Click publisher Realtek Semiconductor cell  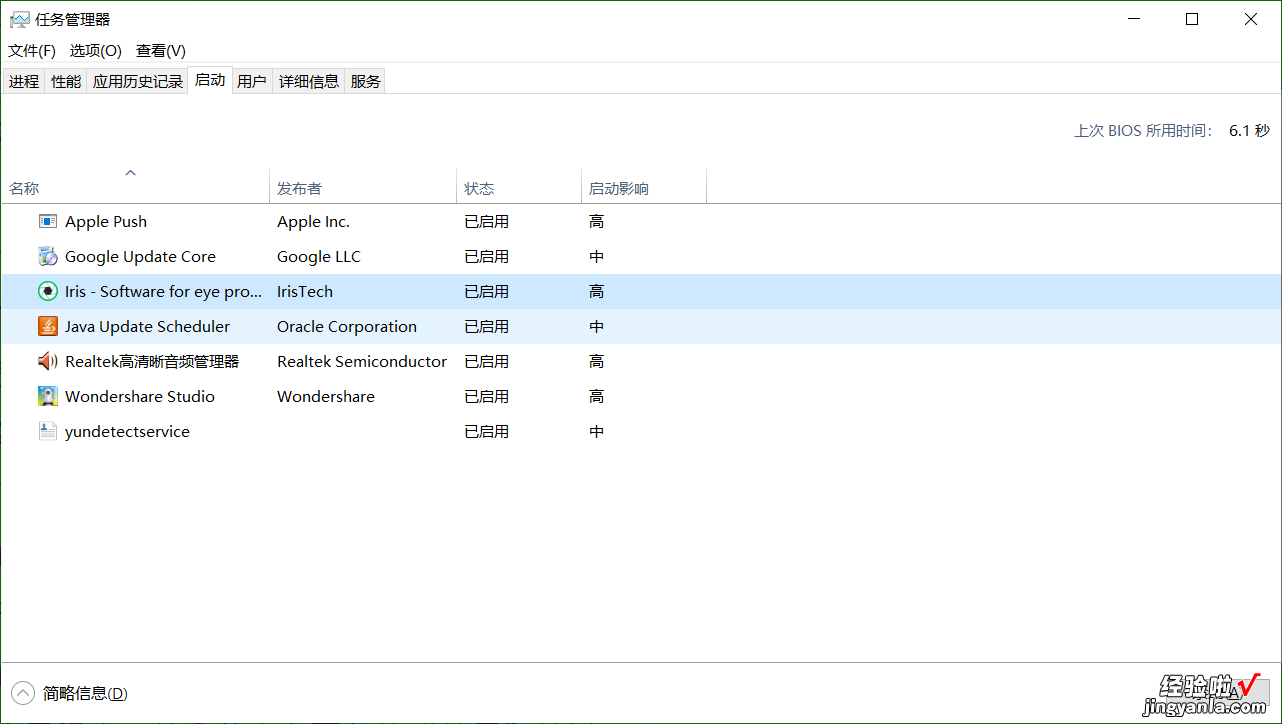[362, 361]
